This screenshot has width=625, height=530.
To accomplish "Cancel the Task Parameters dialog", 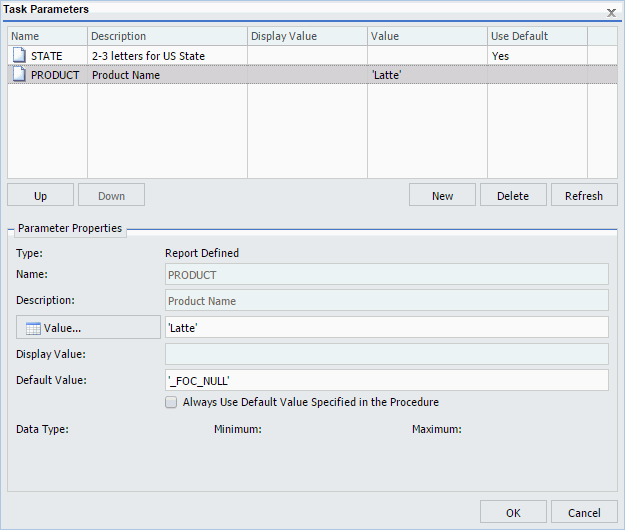I will (x=584, y=513).
